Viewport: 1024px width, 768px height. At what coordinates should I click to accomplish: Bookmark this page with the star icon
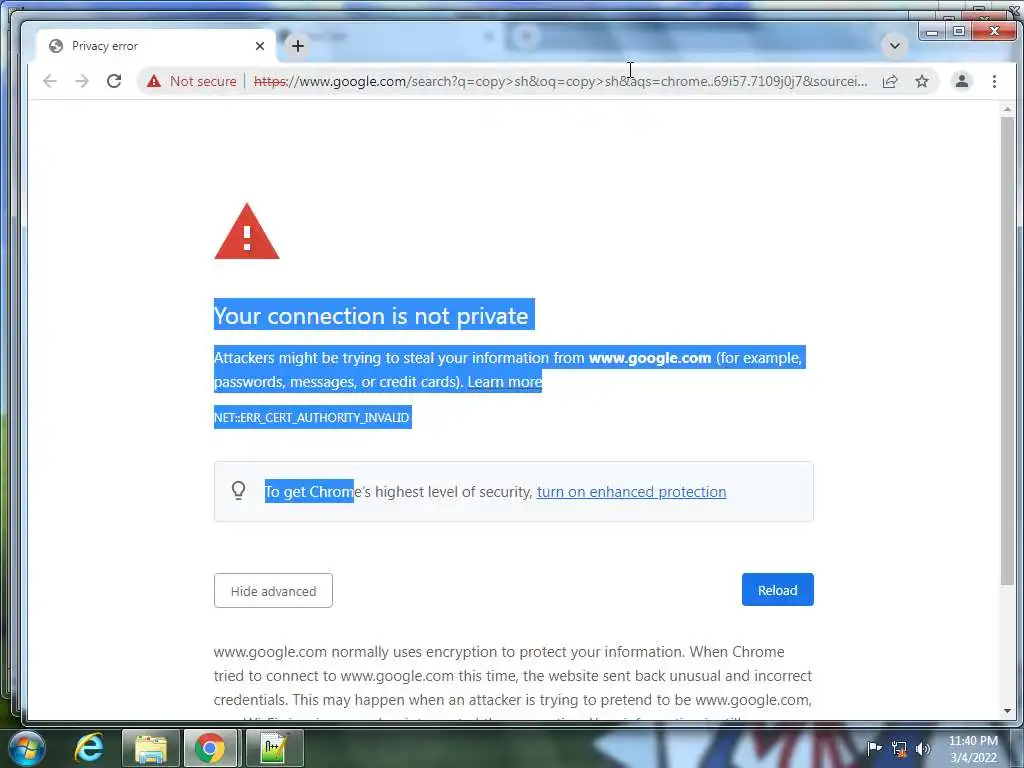point(921,81)
